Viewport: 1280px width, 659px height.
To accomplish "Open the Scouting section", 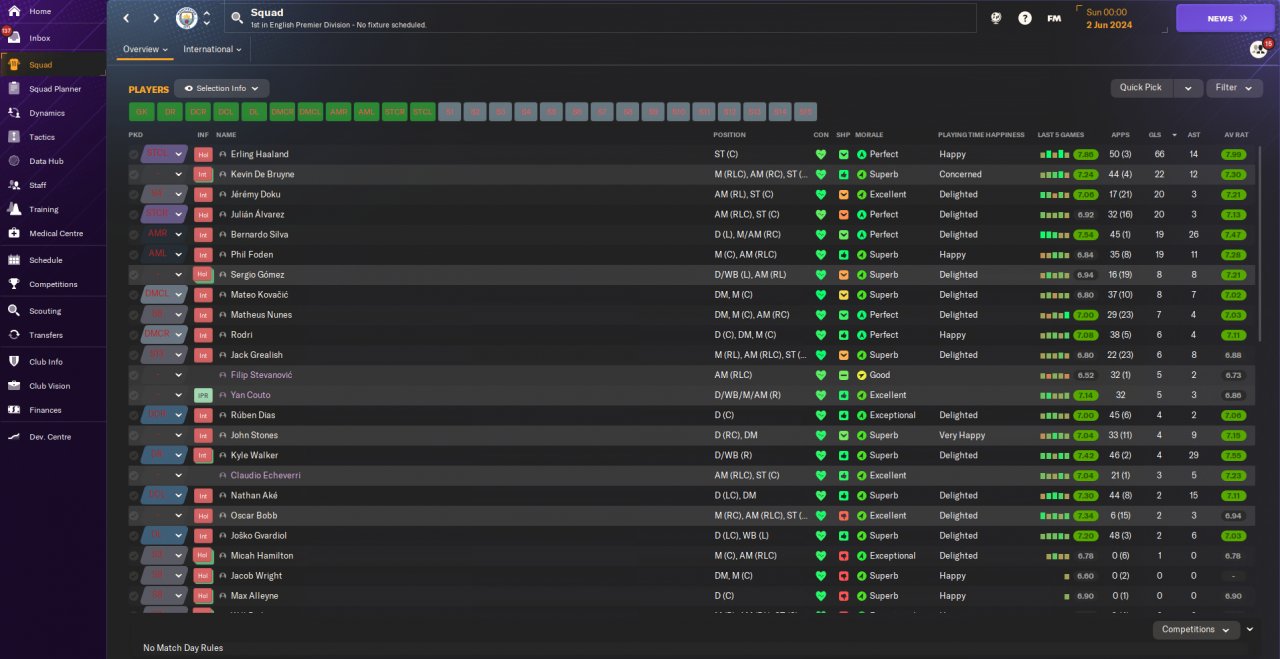I will pos(45,311).
